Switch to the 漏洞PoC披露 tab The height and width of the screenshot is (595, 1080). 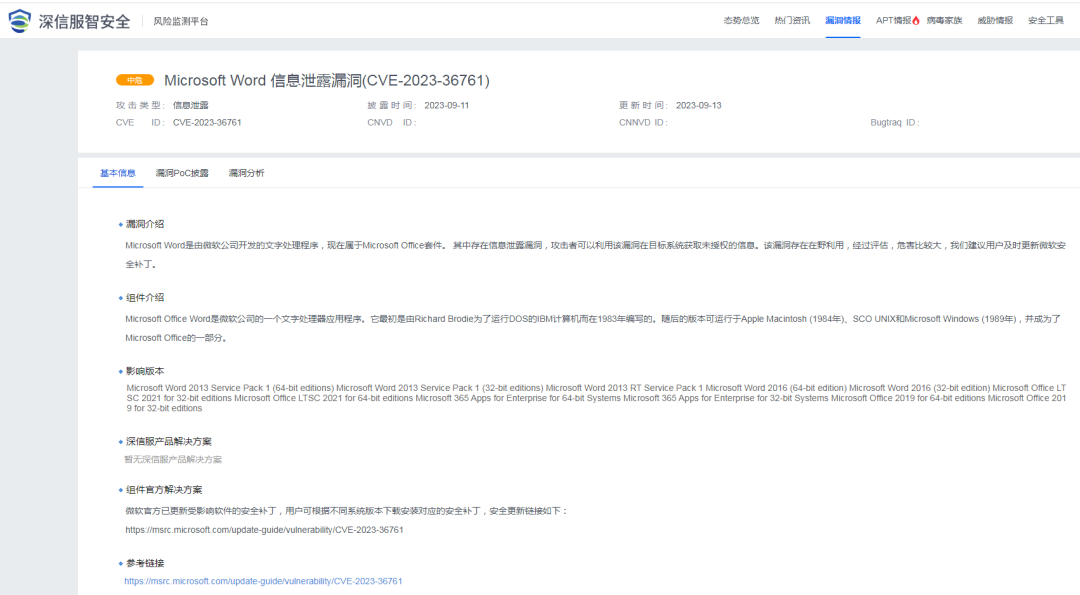(182, 173)
